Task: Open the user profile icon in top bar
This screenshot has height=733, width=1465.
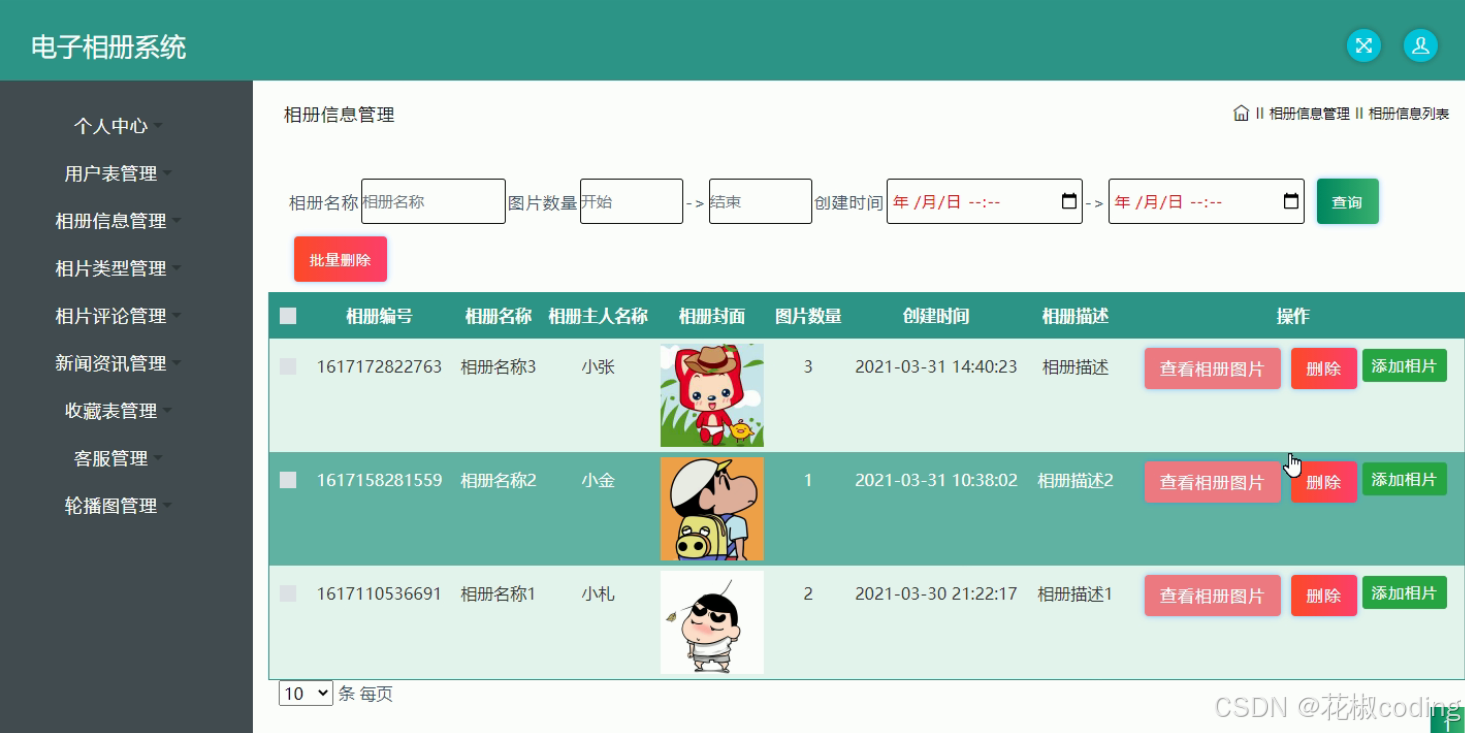Action: click(1420, 45)
